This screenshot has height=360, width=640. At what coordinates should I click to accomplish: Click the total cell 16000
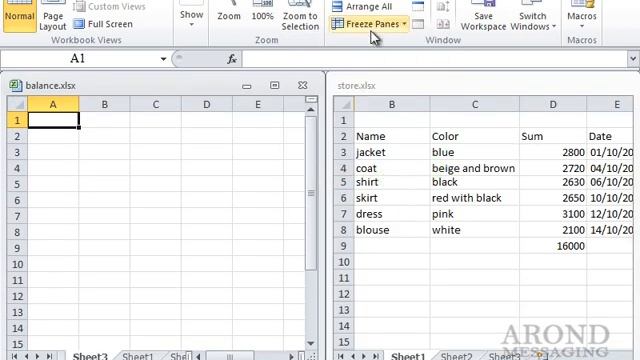click(x=553, y=246)
